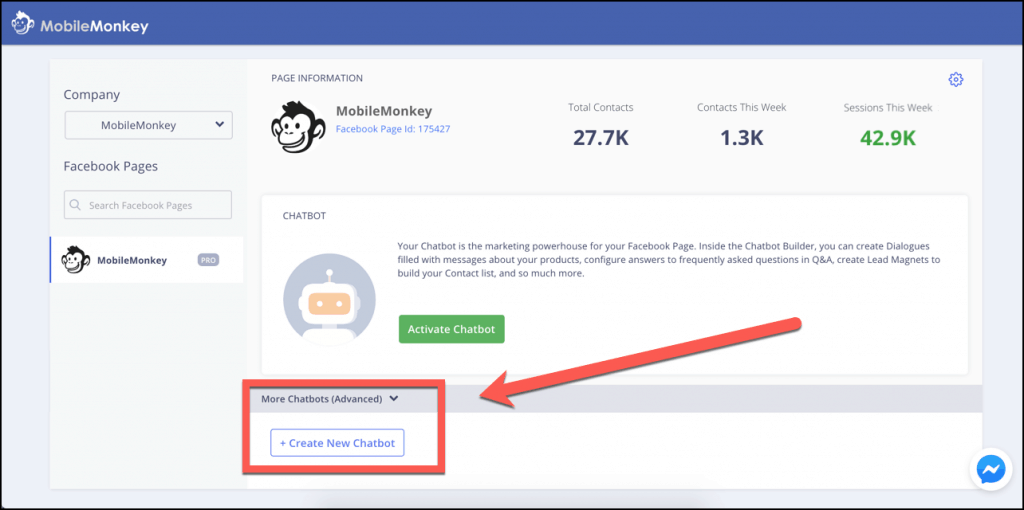Image resolution: width=1024 pixels, height=510 pixels.
Task: Collapse the More Chatbots (Advanced) section
Action: coord(330,399)
